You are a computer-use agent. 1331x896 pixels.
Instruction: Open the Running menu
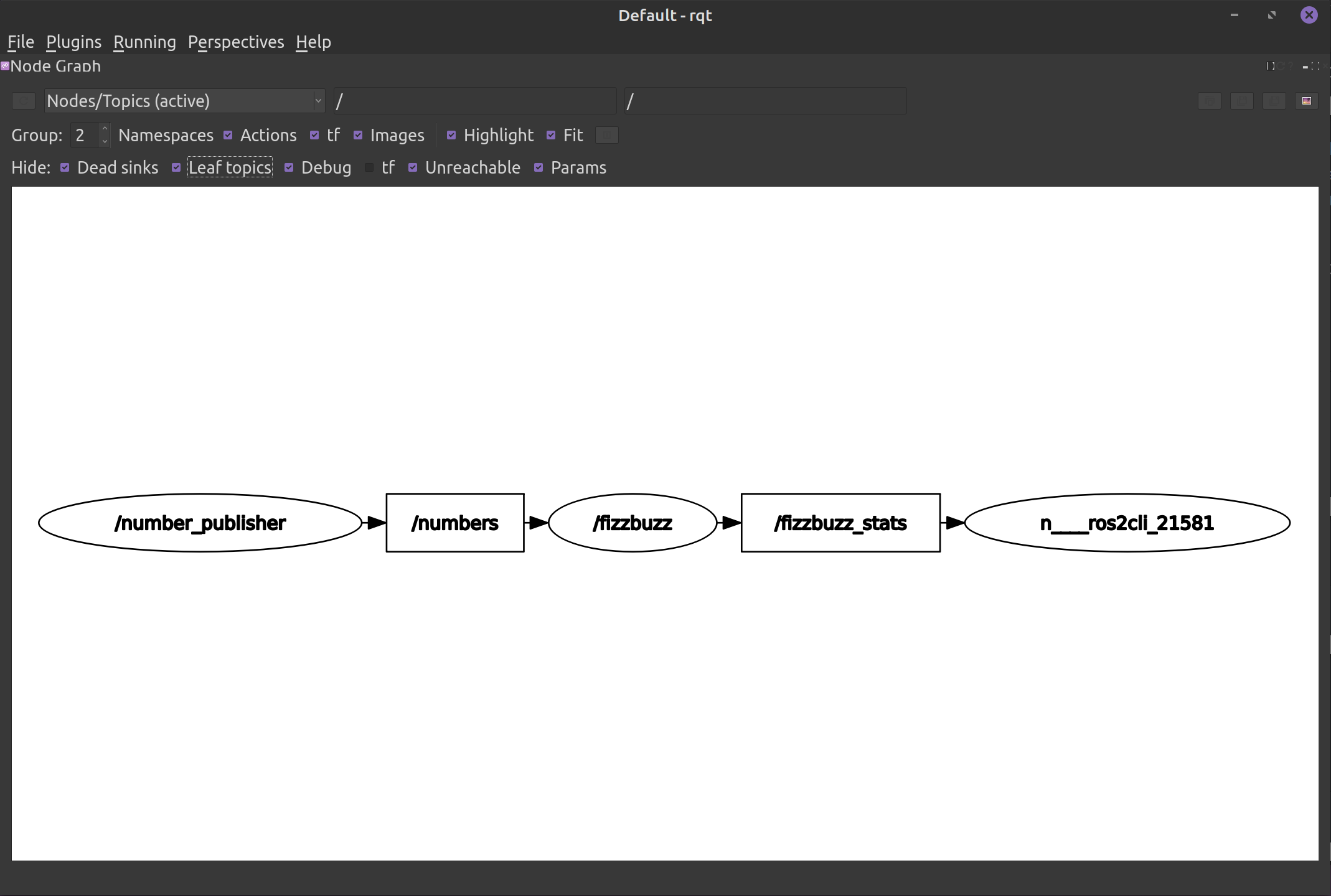point(144,42)
